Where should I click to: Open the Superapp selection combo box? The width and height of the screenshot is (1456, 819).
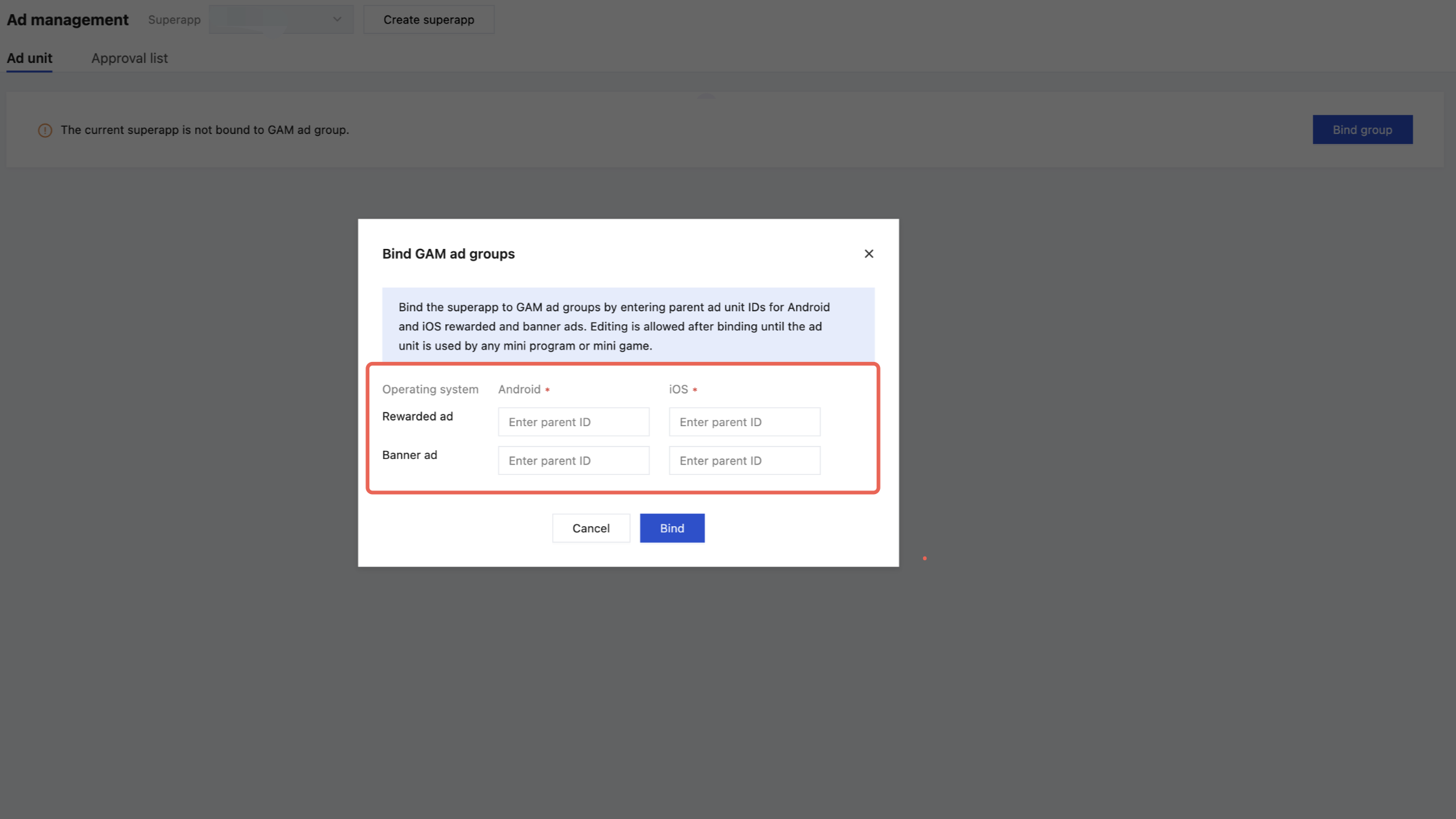[280, 19]
